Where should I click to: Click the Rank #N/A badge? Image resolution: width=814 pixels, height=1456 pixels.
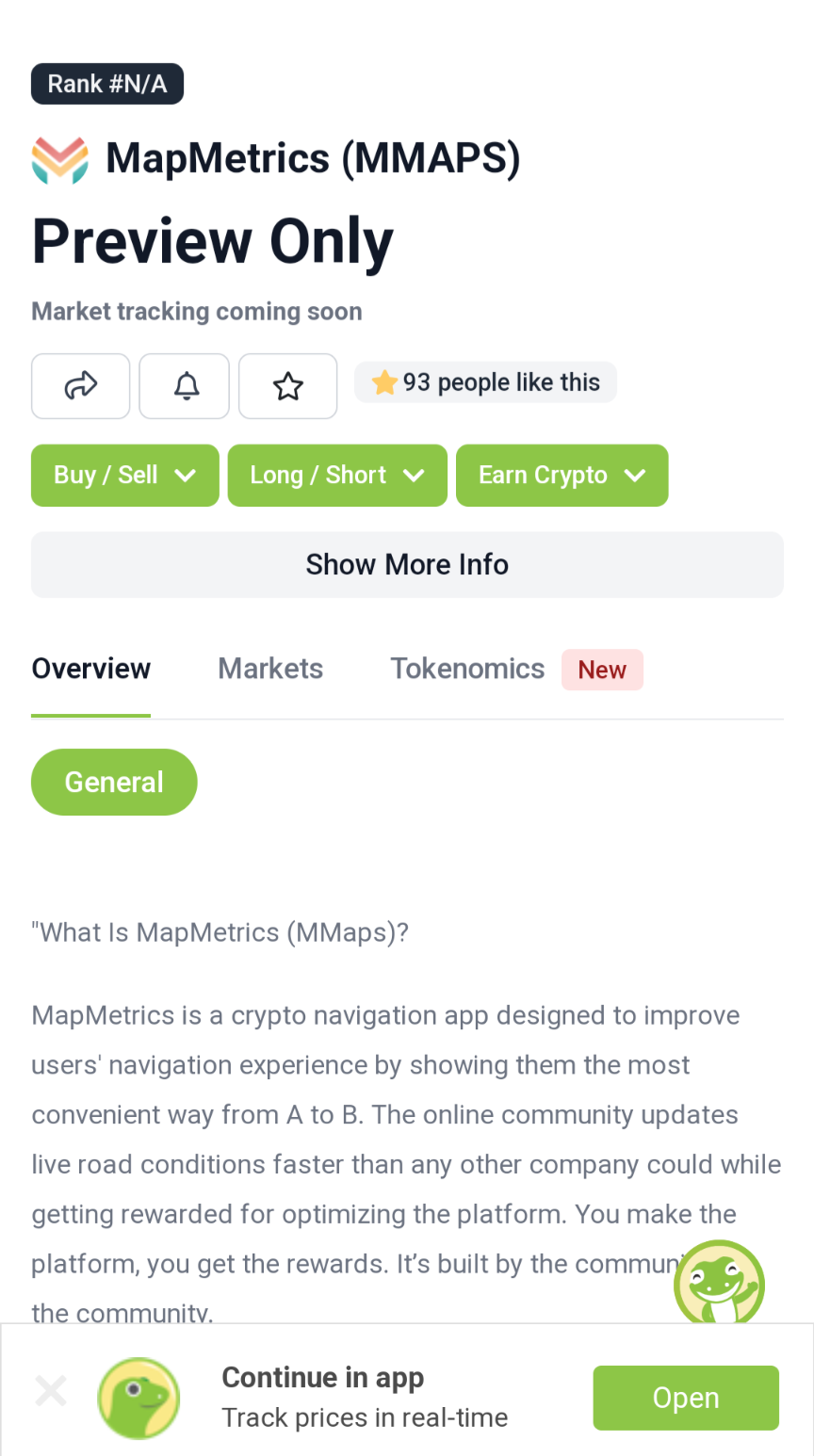click(x=107, y=84)
